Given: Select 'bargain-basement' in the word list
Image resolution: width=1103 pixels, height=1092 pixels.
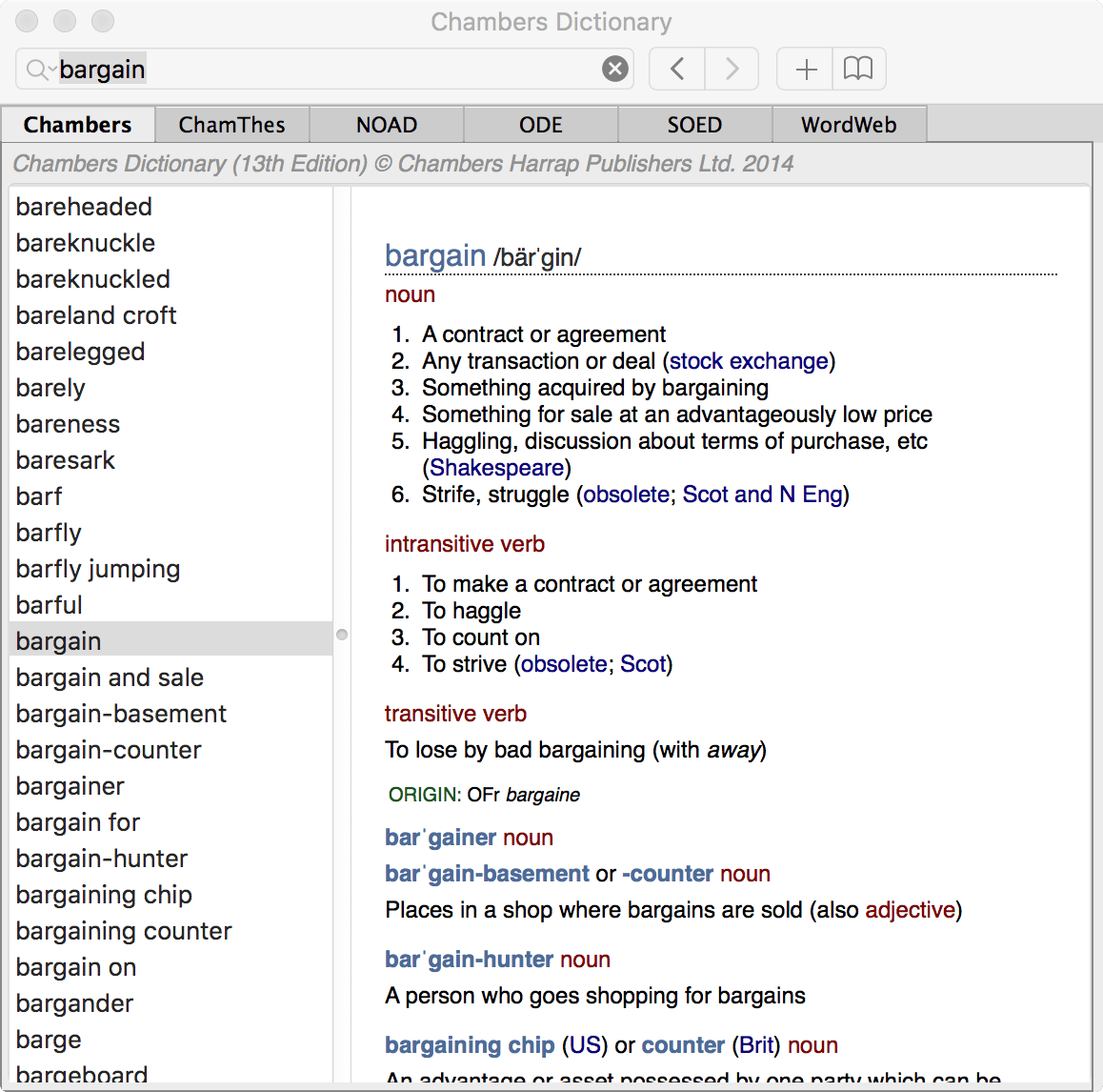Looking at the screenshot, I should click(122, 714).
